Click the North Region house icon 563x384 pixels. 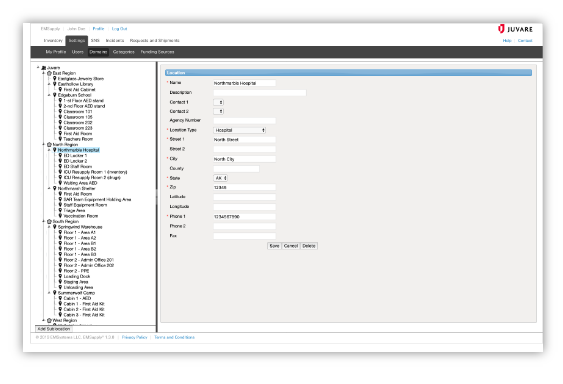pyautogui.click(x=50, y=145)
